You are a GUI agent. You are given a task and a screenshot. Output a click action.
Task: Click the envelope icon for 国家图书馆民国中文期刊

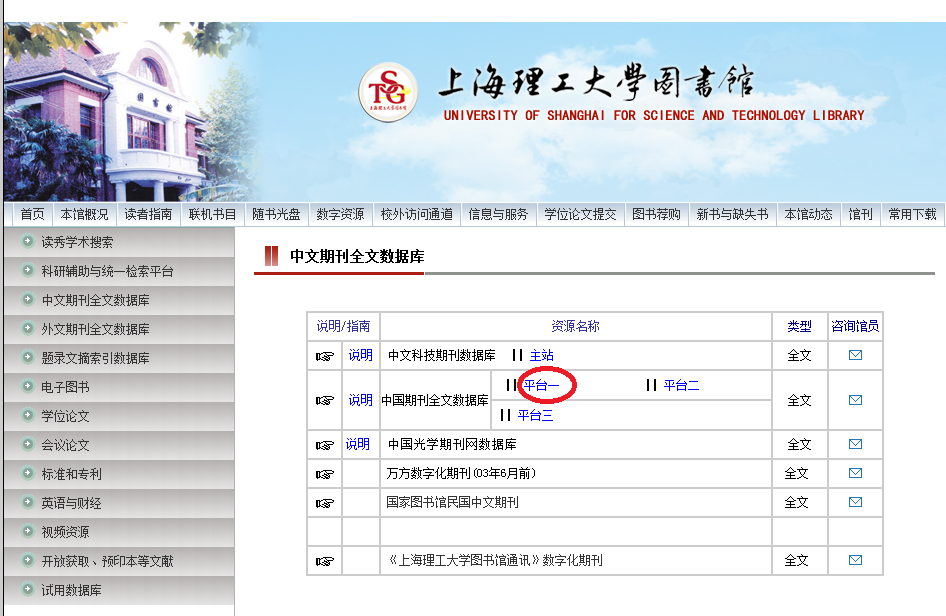click(x=855, y=502)
